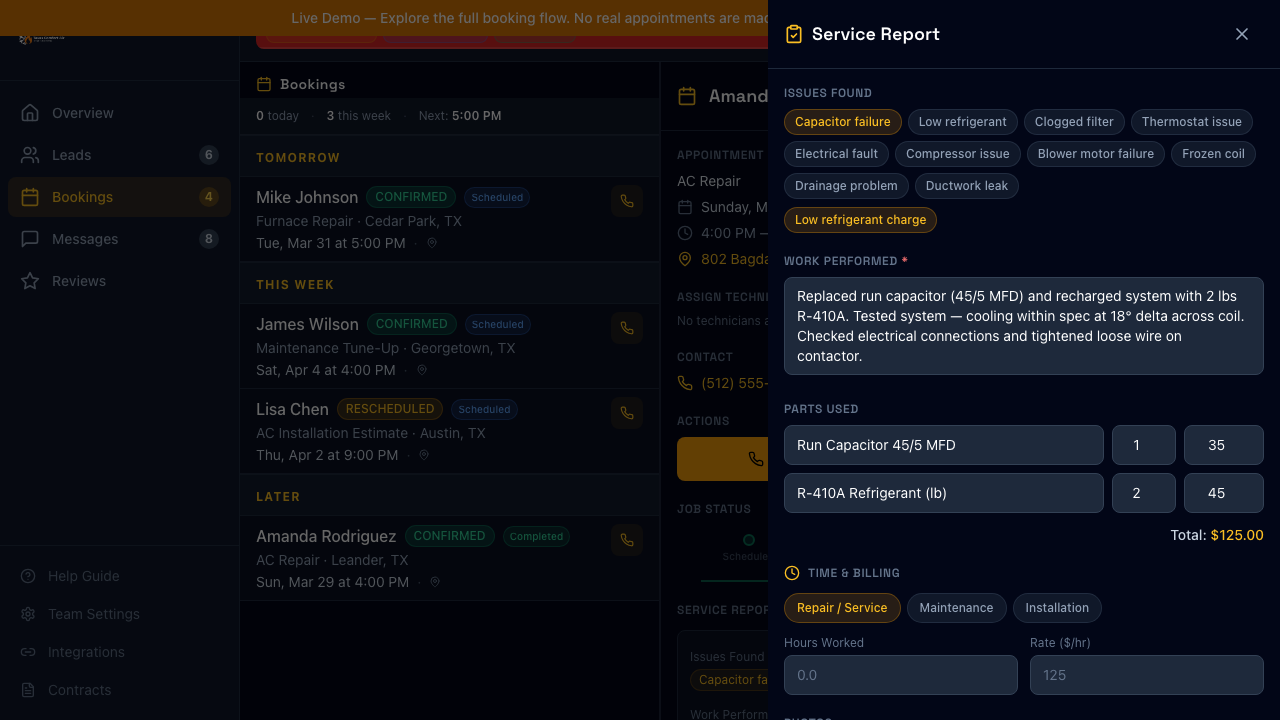Click the Hours Worked input field
Viewport: 1280px width, 720px height.
900,675
